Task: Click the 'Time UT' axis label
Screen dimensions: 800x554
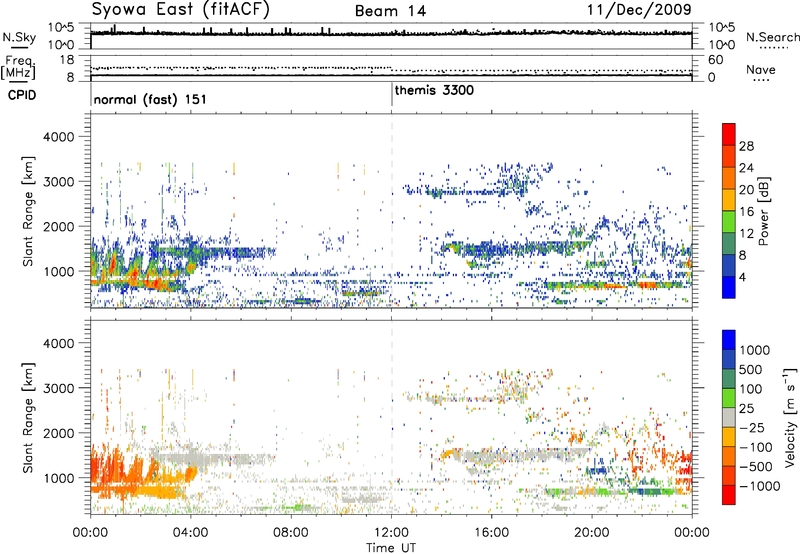Action: 391,547
